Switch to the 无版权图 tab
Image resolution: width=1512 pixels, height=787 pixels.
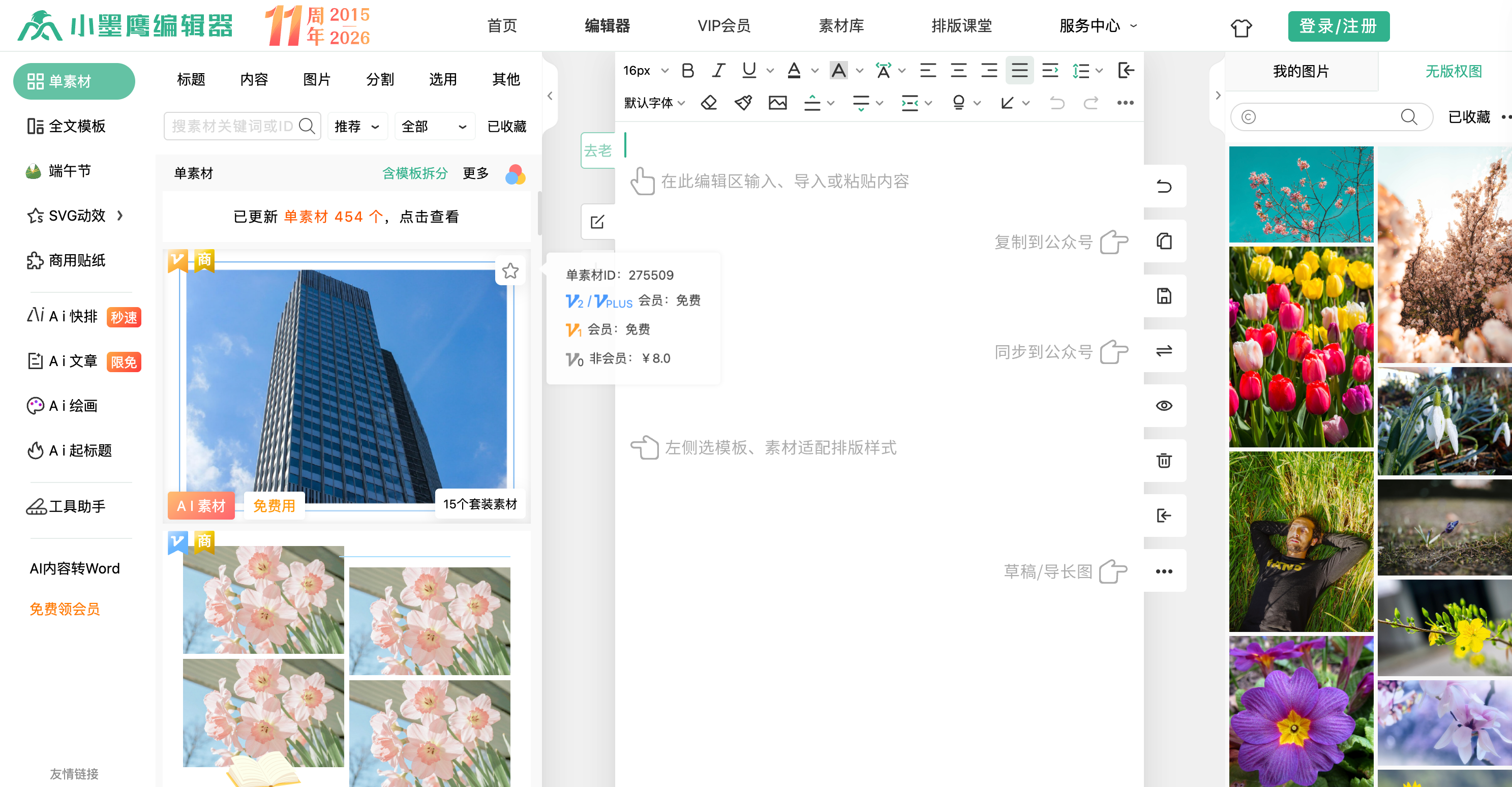pyautogui.click(x=1454, y=72)
